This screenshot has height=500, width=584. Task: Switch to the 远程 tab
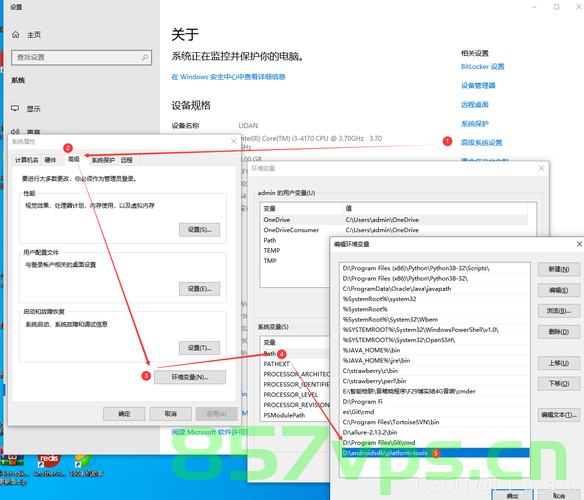[126, 160]
